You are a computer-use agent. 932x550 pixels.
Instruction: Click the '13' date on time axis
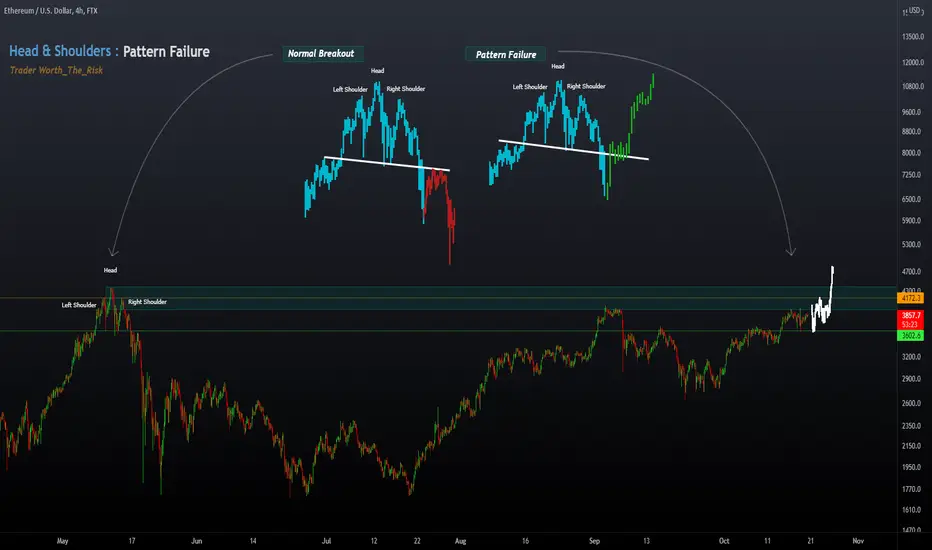646,541
